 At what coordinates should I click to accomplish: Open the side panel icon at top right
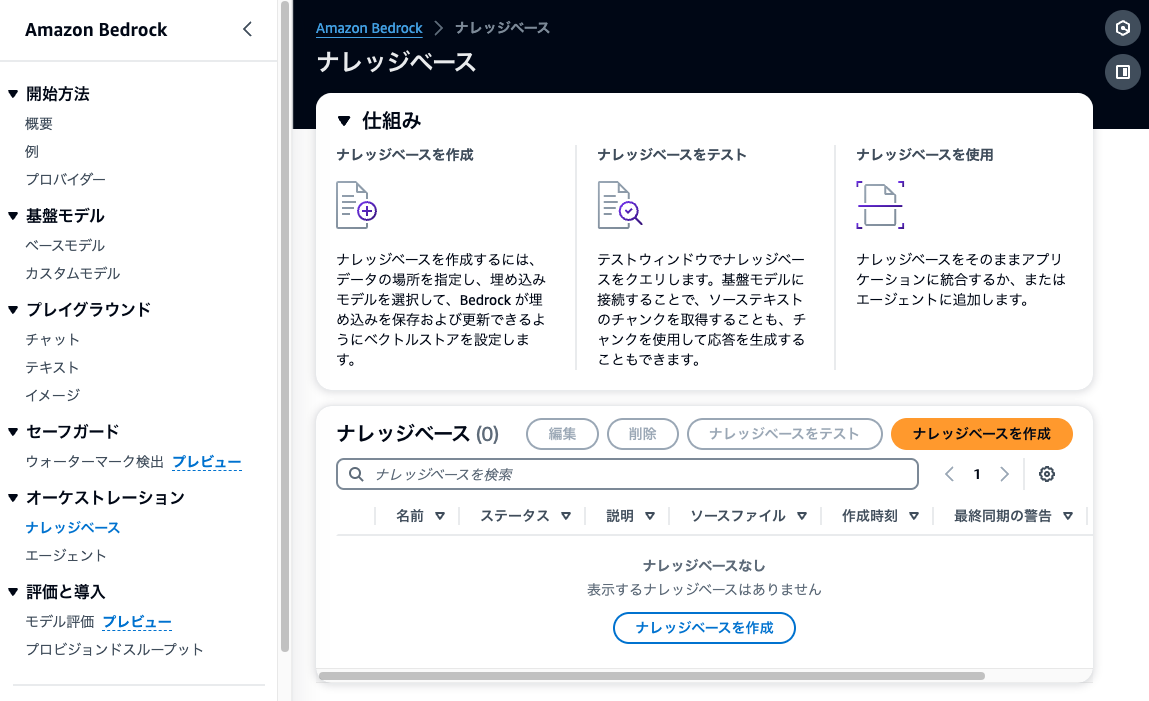coord(1123,72)
